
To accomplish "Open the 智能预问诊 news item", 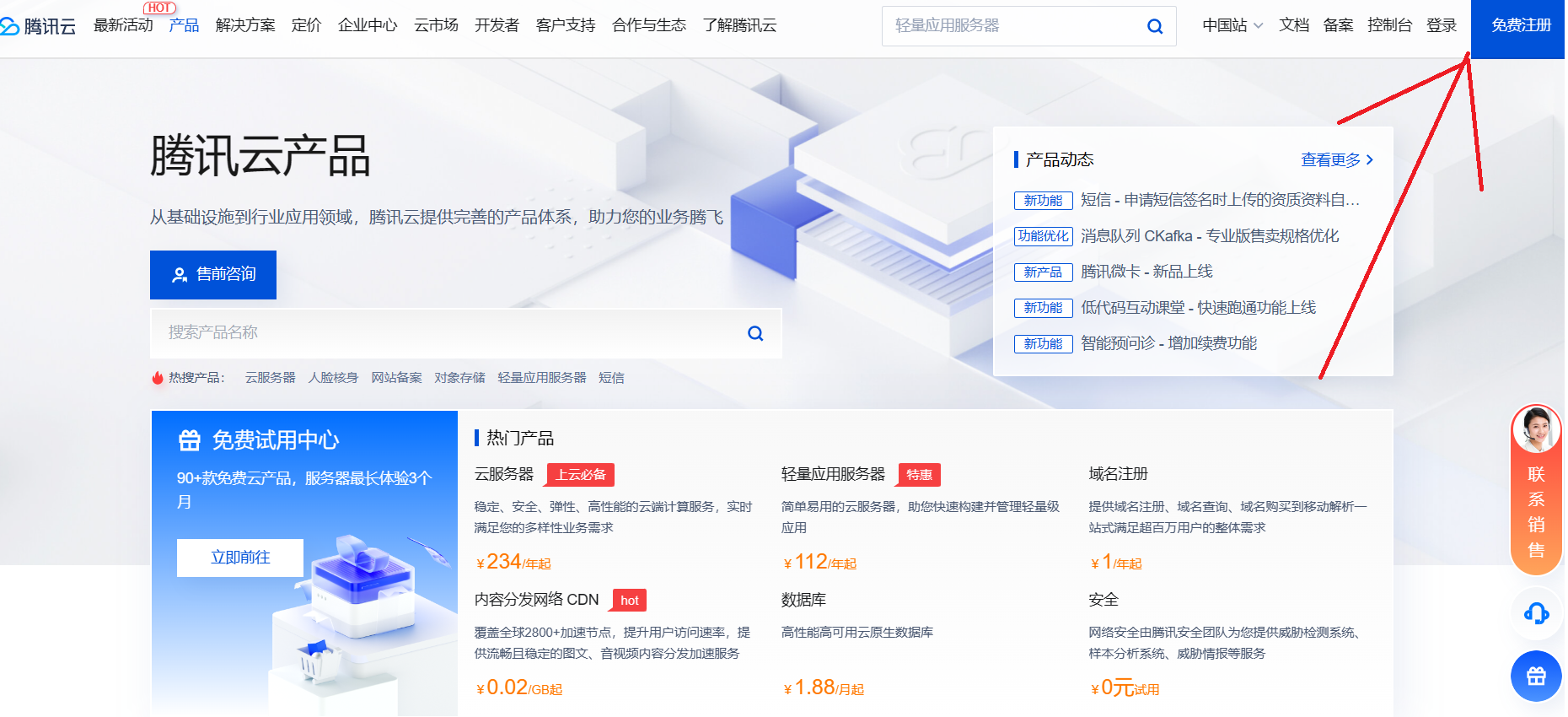I will pyautogui.click(x=1168, y=343).
